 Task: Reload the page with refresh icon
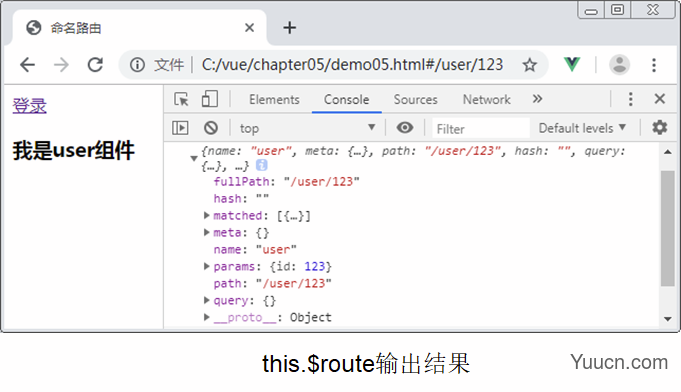click(x=95, y=65)
